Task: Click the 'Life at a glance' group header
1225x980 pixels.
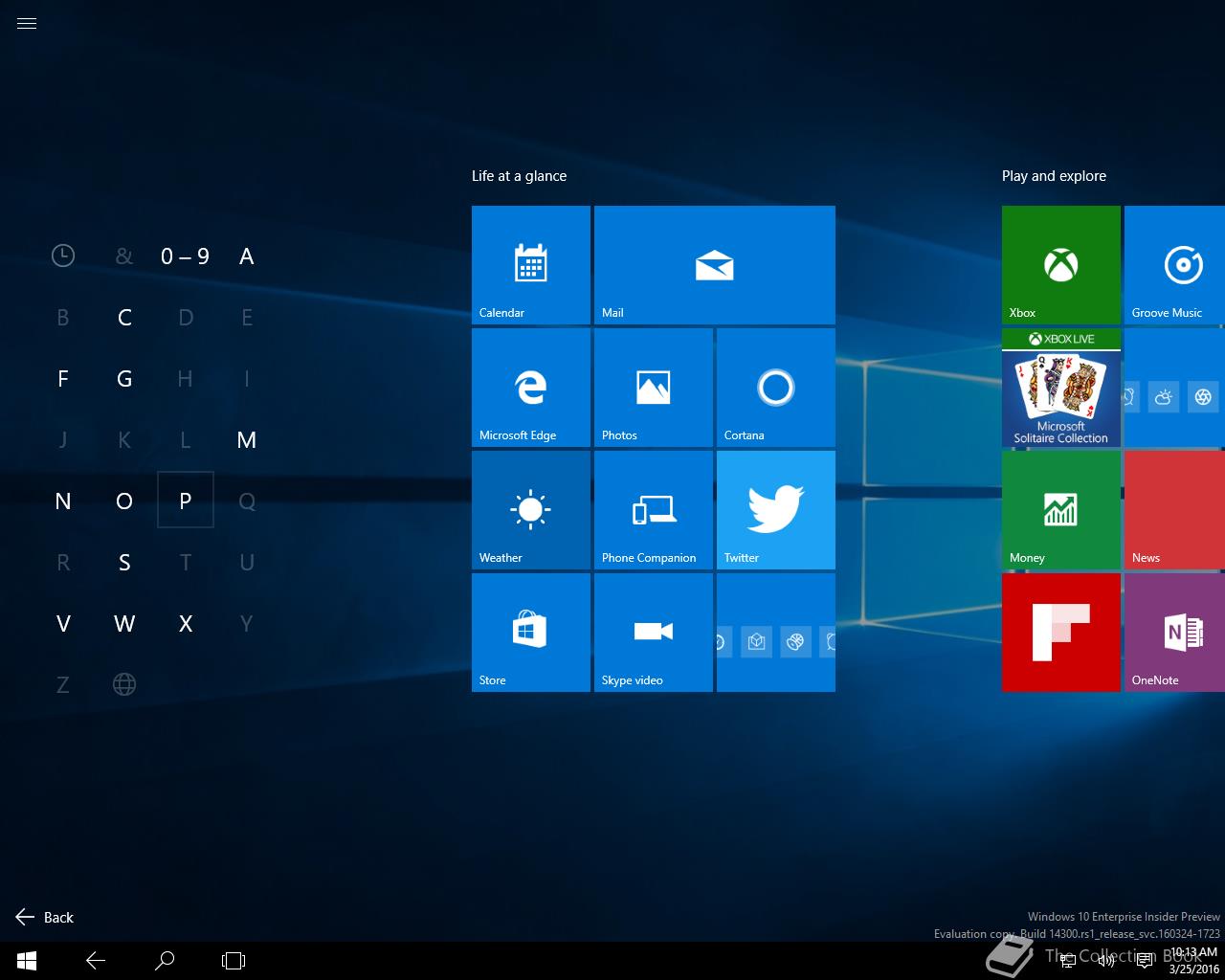Action: [x=519, y=176]
